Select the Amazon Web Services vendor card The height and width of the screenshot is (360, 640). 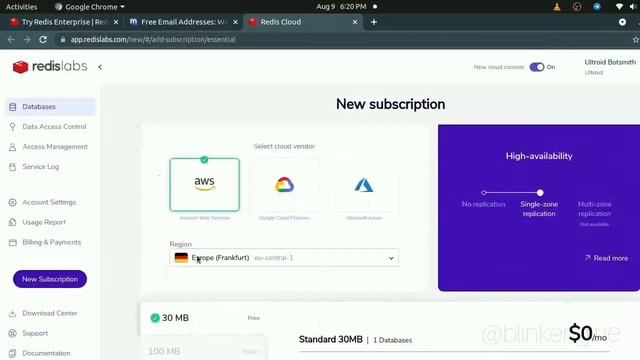204,185
